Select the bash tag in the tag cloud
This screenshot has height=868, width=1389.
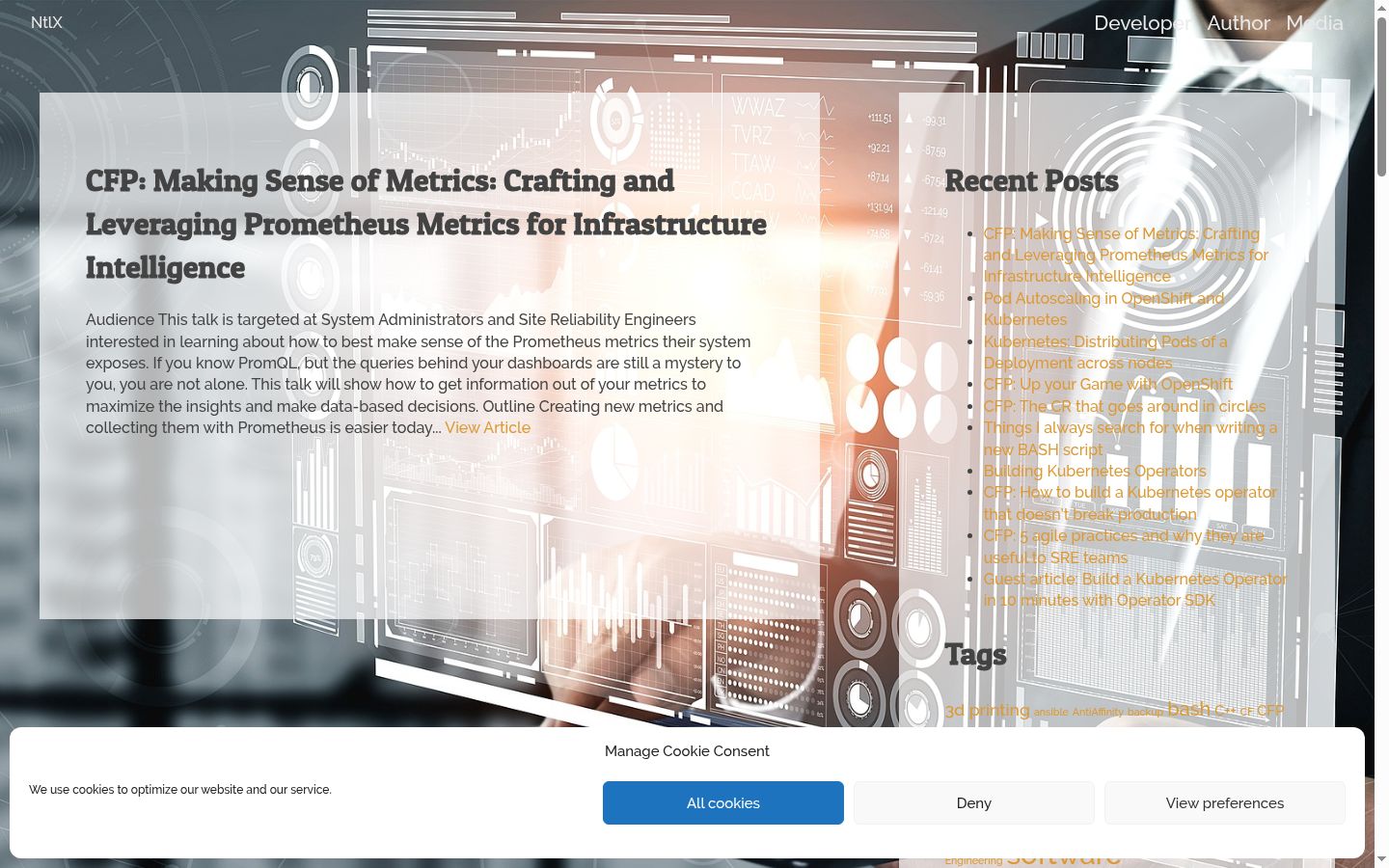pos(1188,709)
